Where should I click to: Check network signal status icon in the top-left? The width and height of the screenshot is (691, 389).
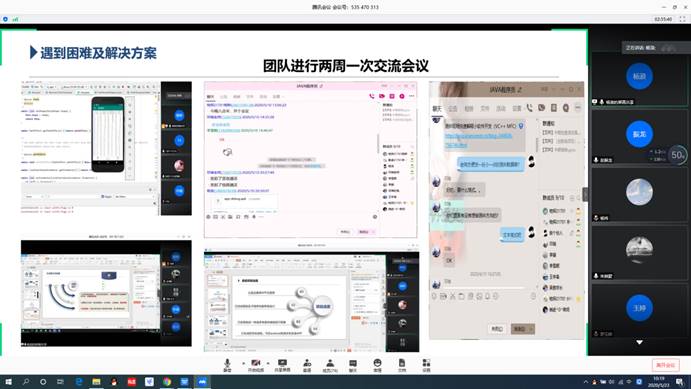point(15,19)
